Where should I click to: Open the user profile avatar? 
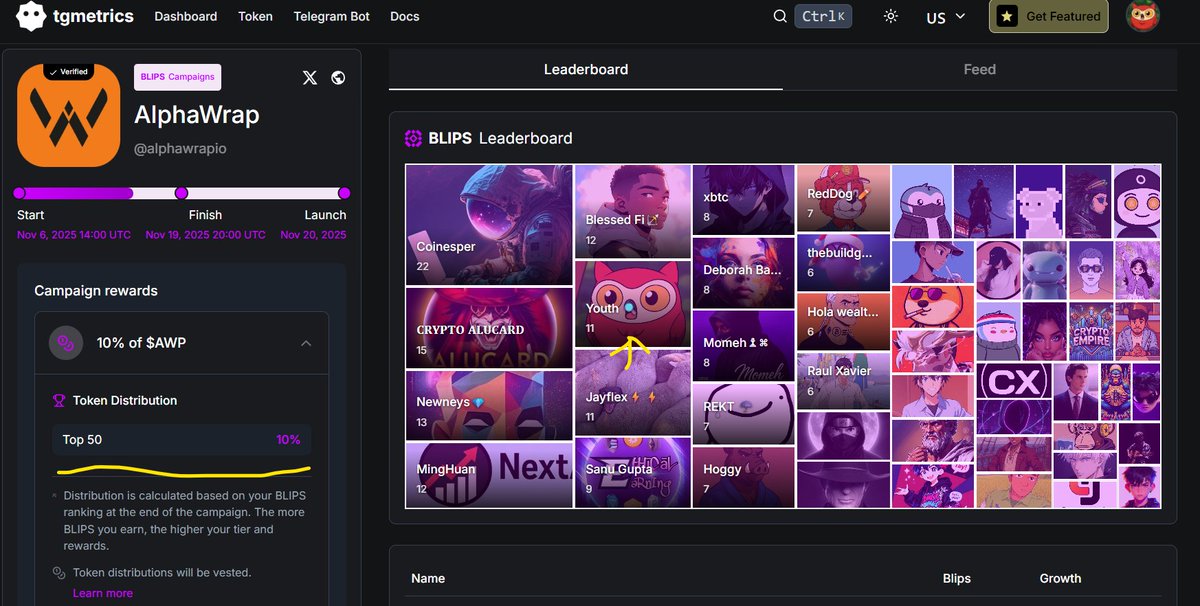[1143, 16]
